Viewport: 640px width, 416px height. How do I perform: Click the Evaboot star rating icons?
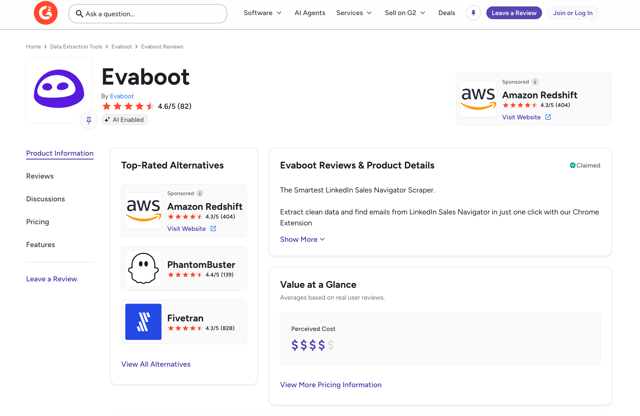pos(128,107)
